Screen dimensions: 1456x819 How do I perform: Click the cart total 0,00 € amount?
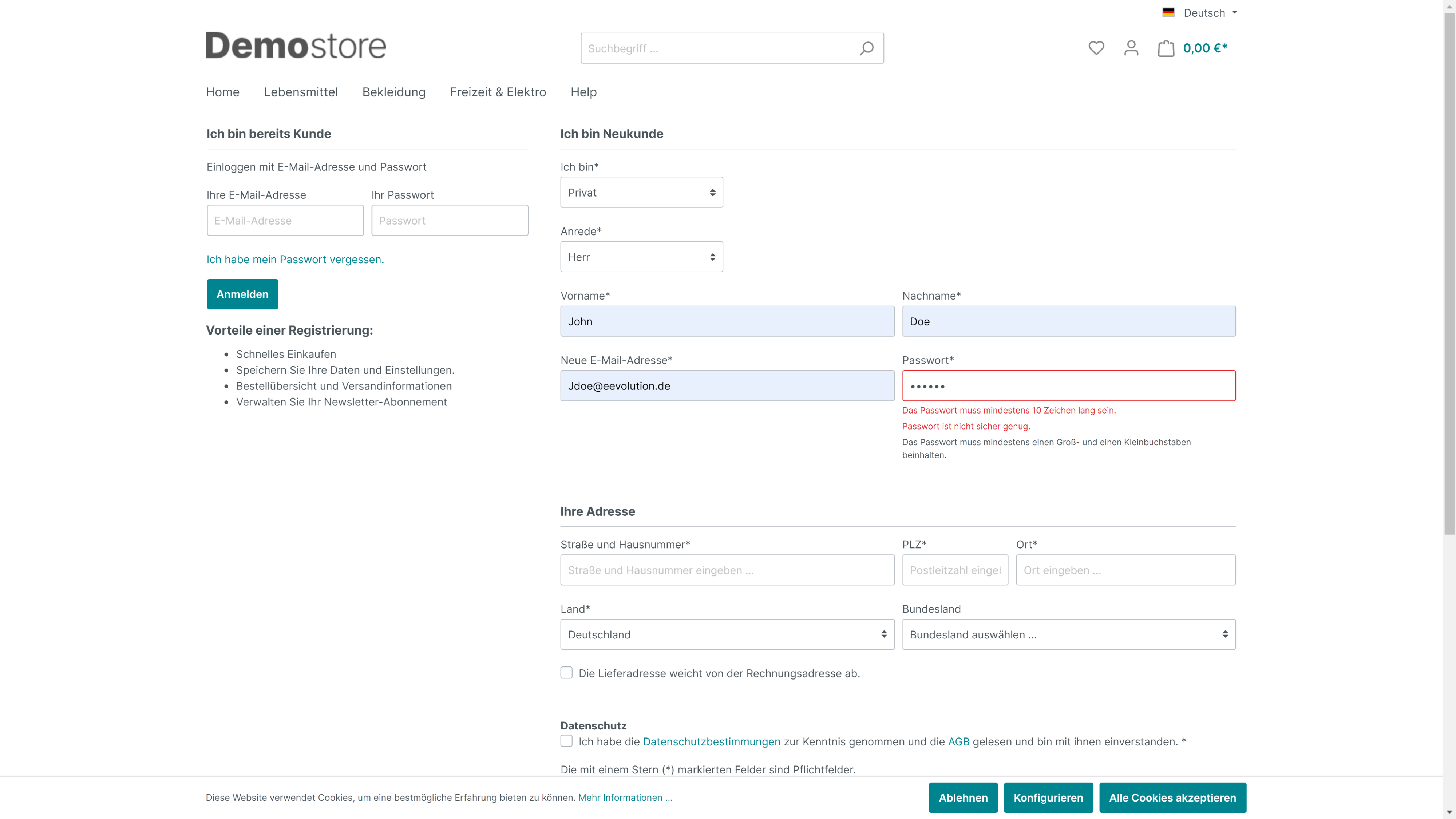[x=1205, y=48]
